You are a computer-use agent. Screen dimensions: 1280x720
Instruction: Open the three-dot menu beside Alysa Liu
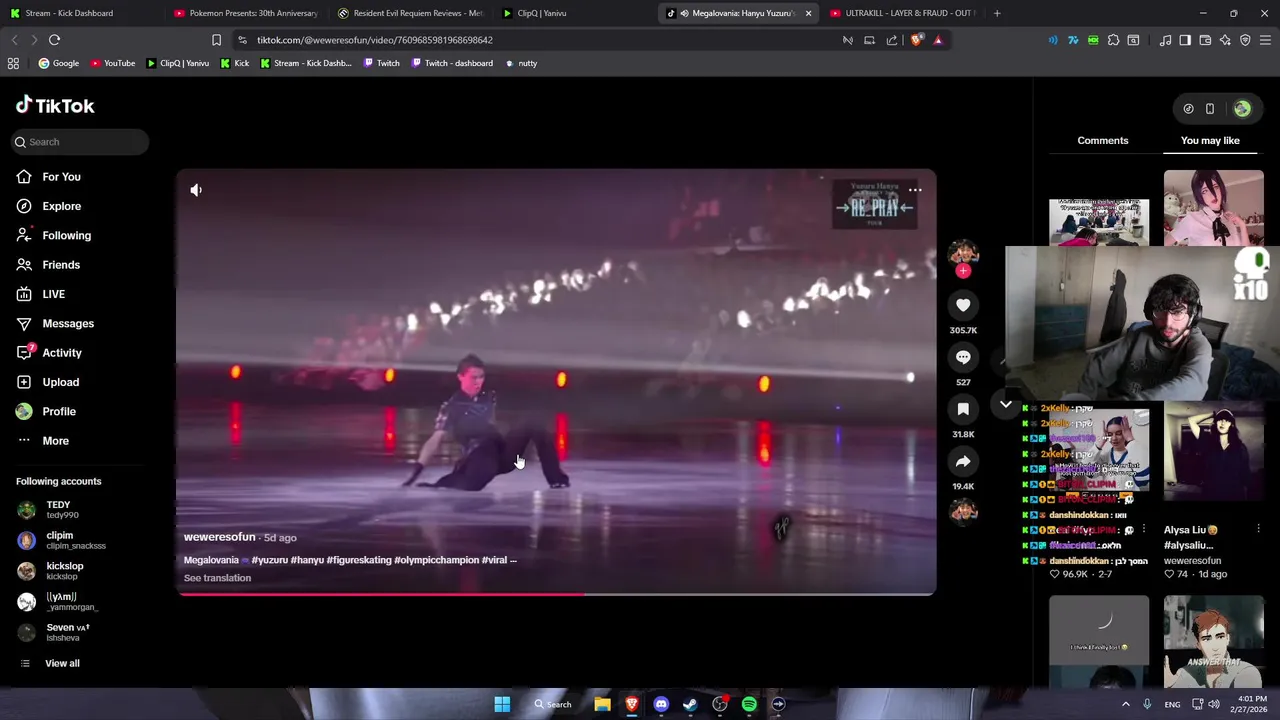1258,530
